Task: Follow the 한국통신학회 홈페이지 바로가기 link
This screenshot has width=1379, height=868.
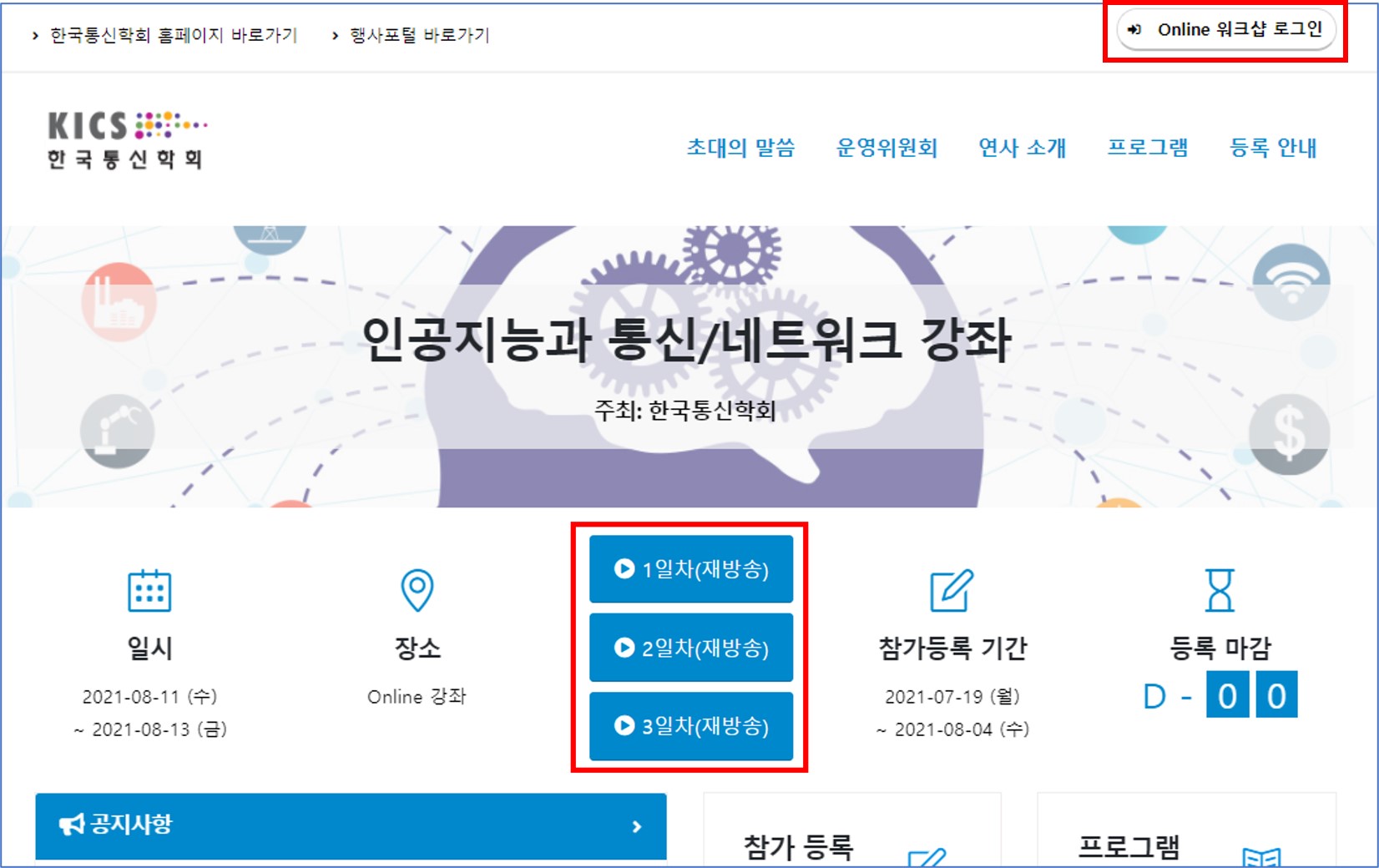Action: pyautogui.click(x=173, y=35)
